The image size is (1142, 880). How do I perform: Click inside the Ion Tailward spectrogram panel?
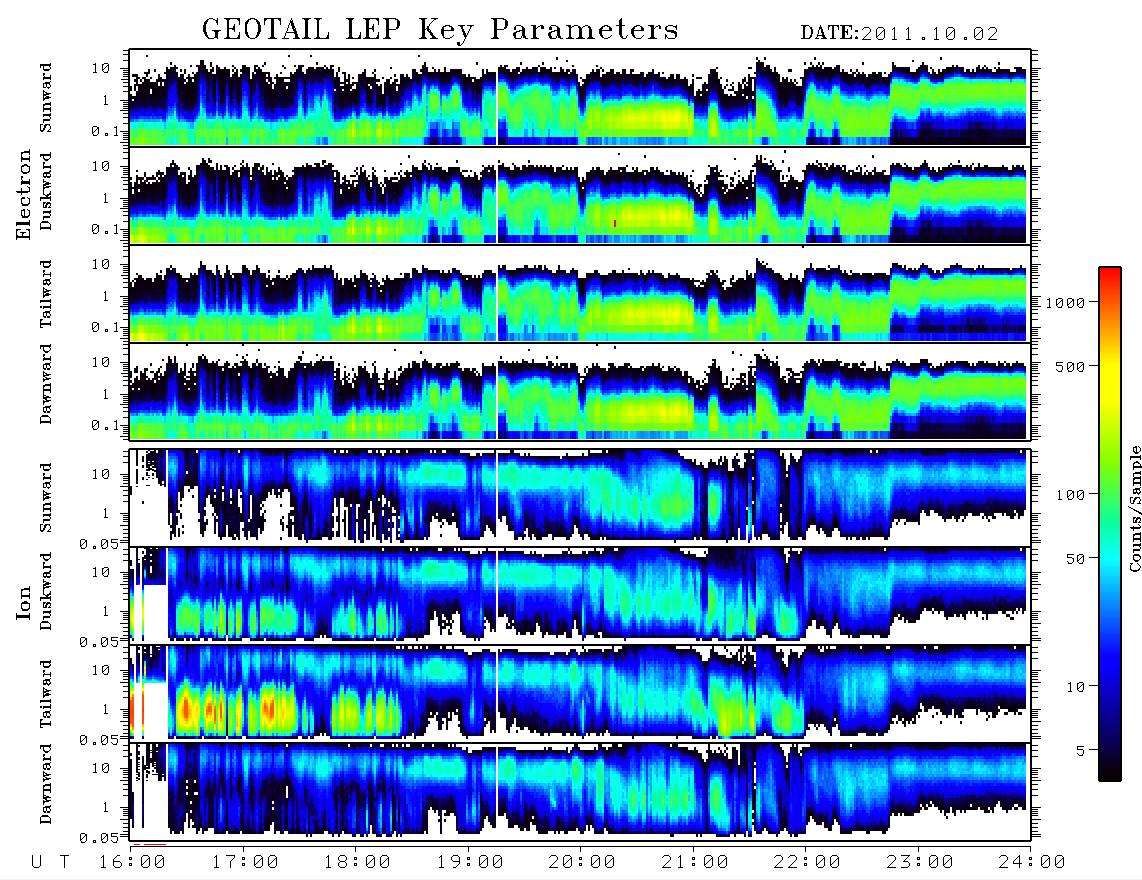(580, 693)
